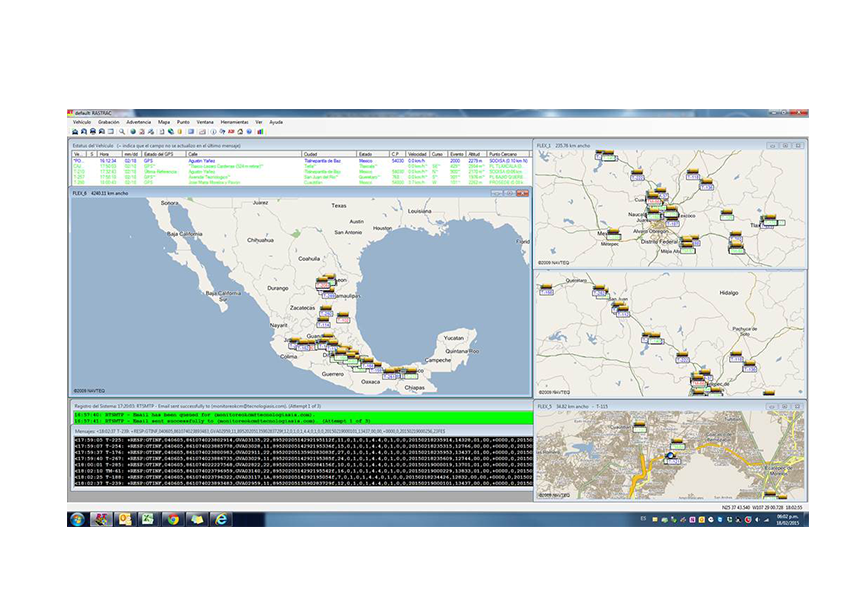Open the Windows Start menu orb
Screen dimensions: 843x600
click(77, 519)
